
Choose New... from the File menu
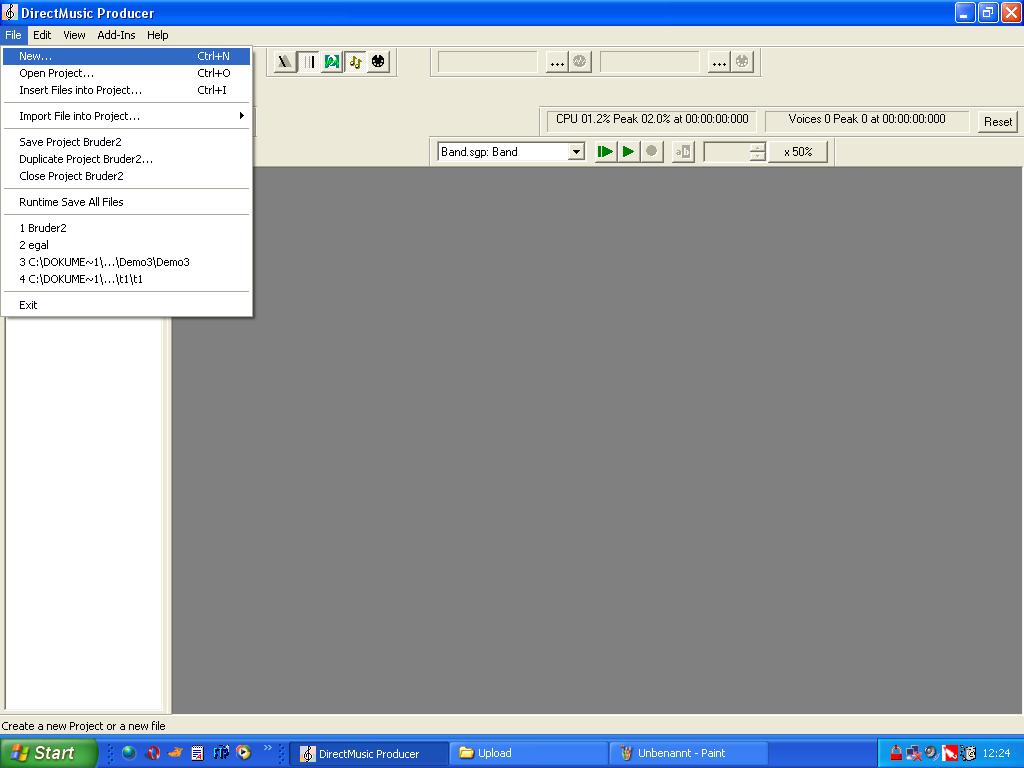[x=36, y=56]
